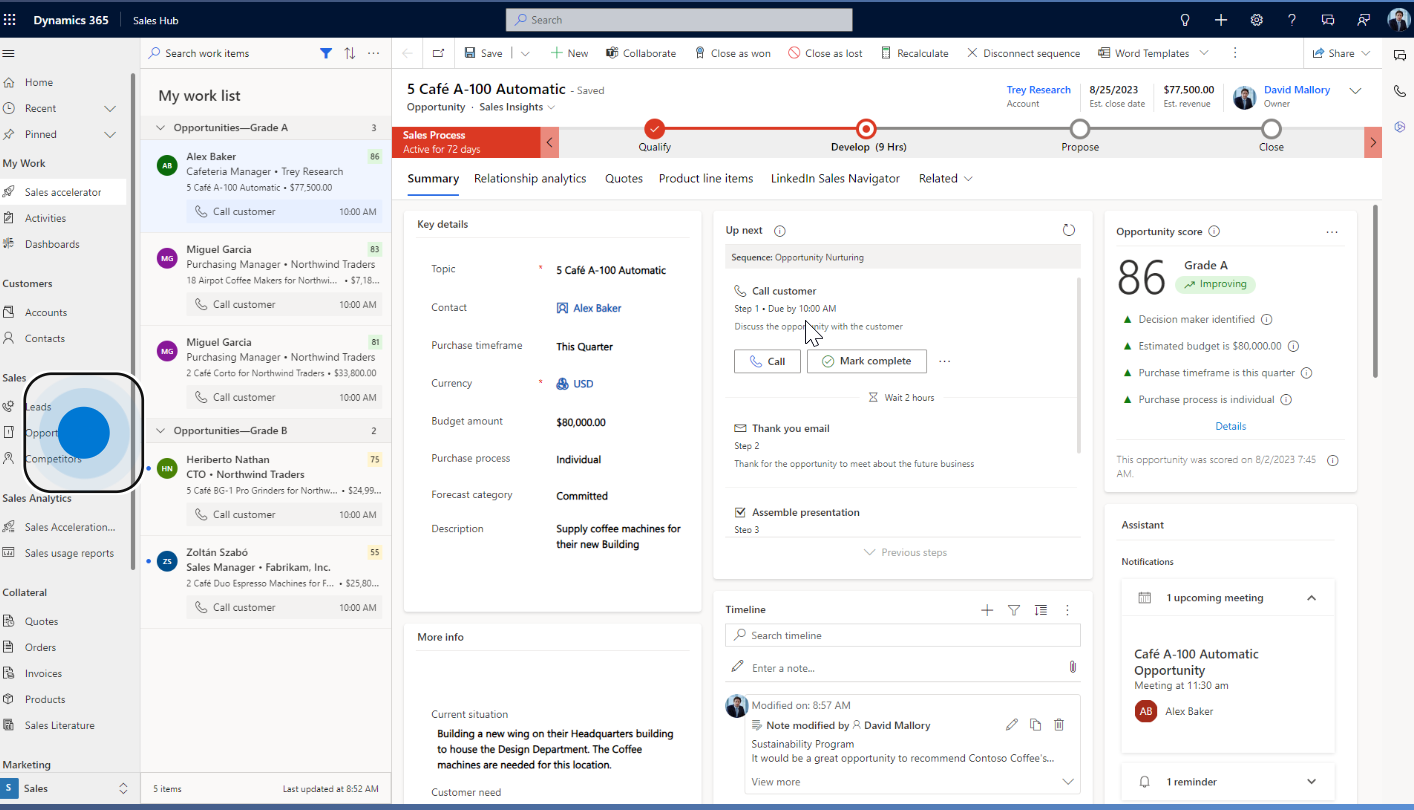Open command bar overflow vertical ellipsis
The height and width of the screenshot is (810, 1414).
[x=1235, y=53]
